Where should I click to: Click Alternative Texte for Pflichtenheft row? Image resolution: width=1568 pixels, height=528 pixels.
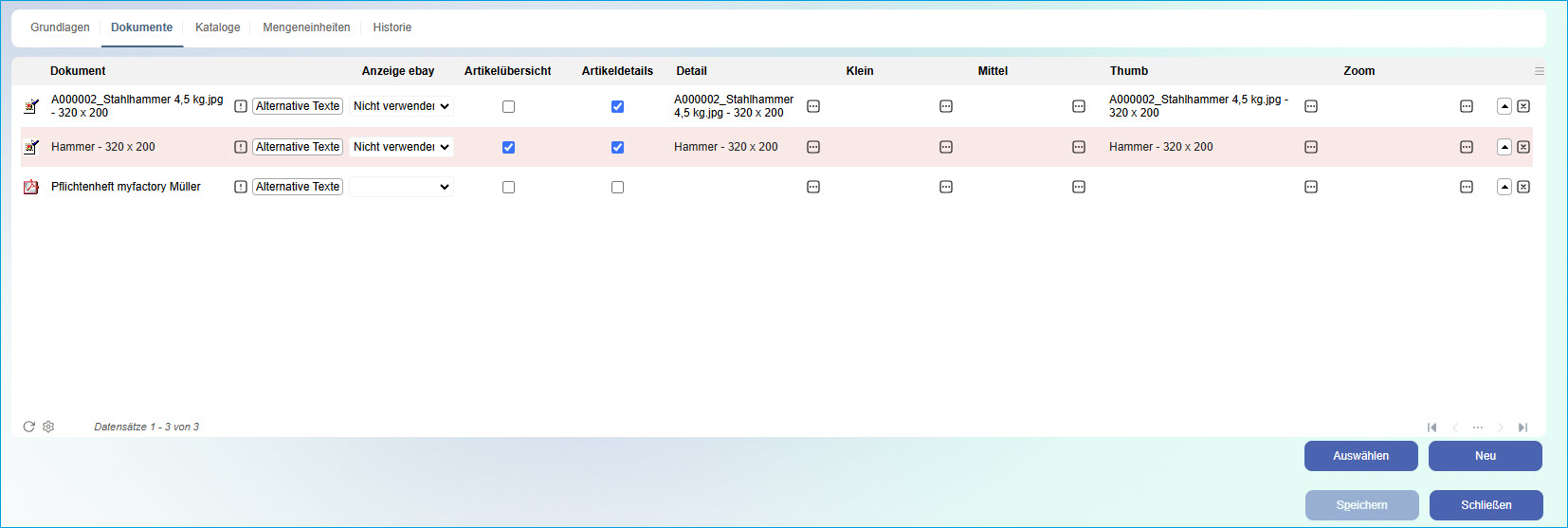point(298,187)
